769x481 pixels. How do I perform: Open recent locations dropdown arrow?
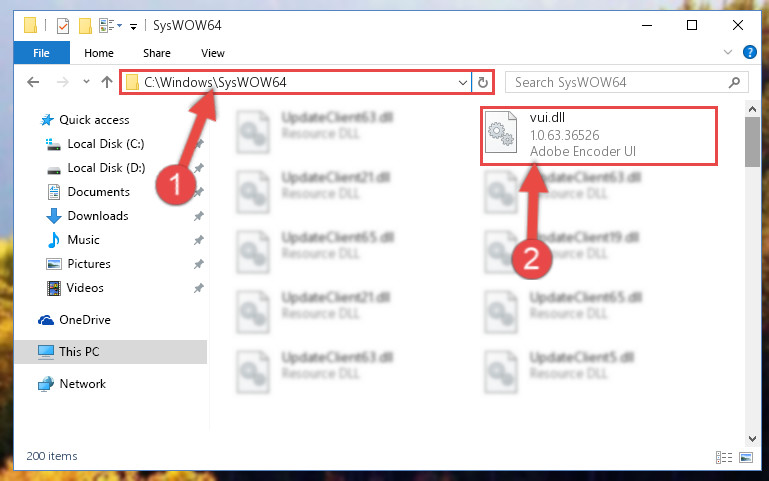[x=86, y=82]
